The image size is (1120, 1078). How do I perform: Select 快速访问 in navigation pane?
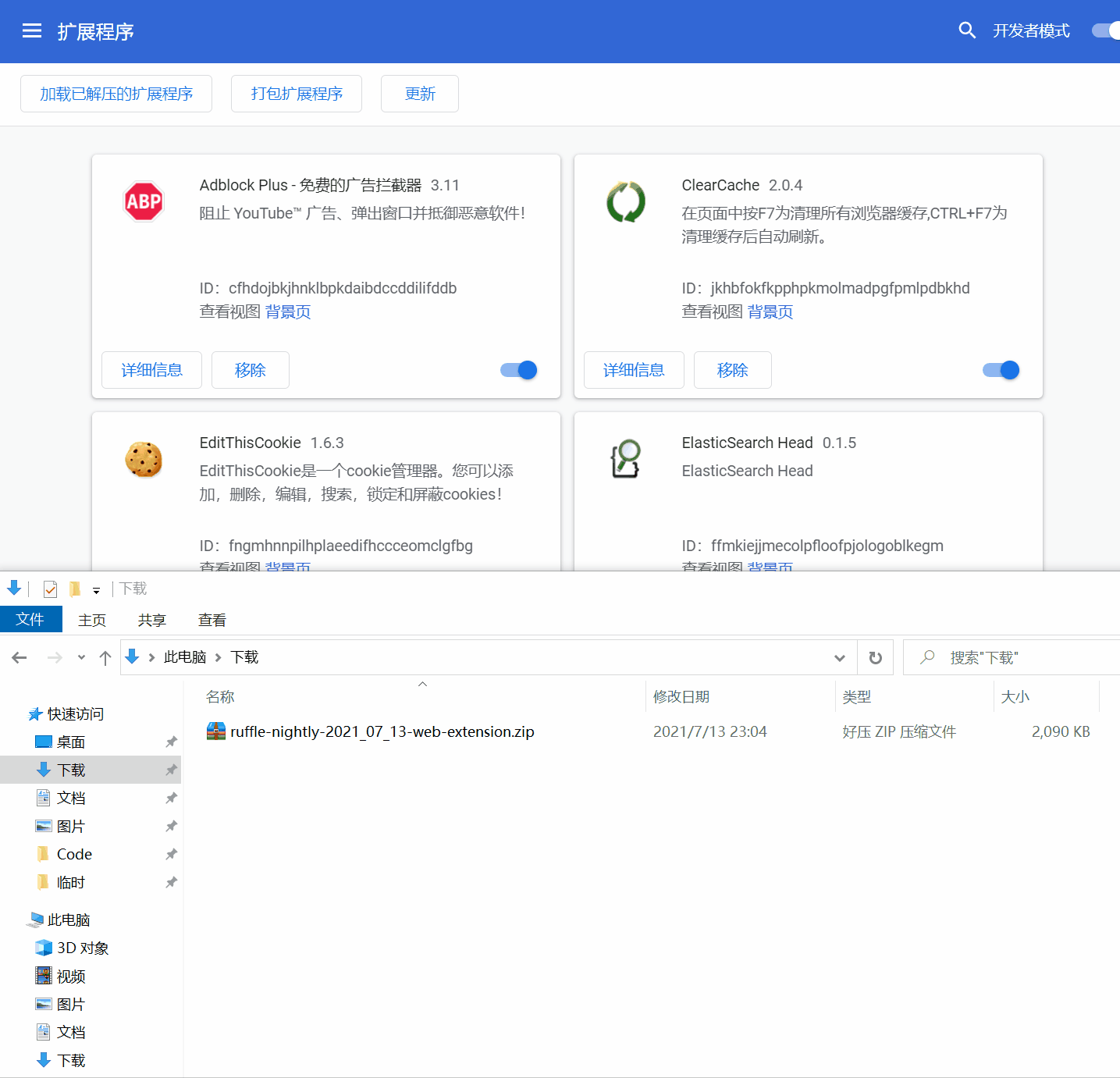76,713
